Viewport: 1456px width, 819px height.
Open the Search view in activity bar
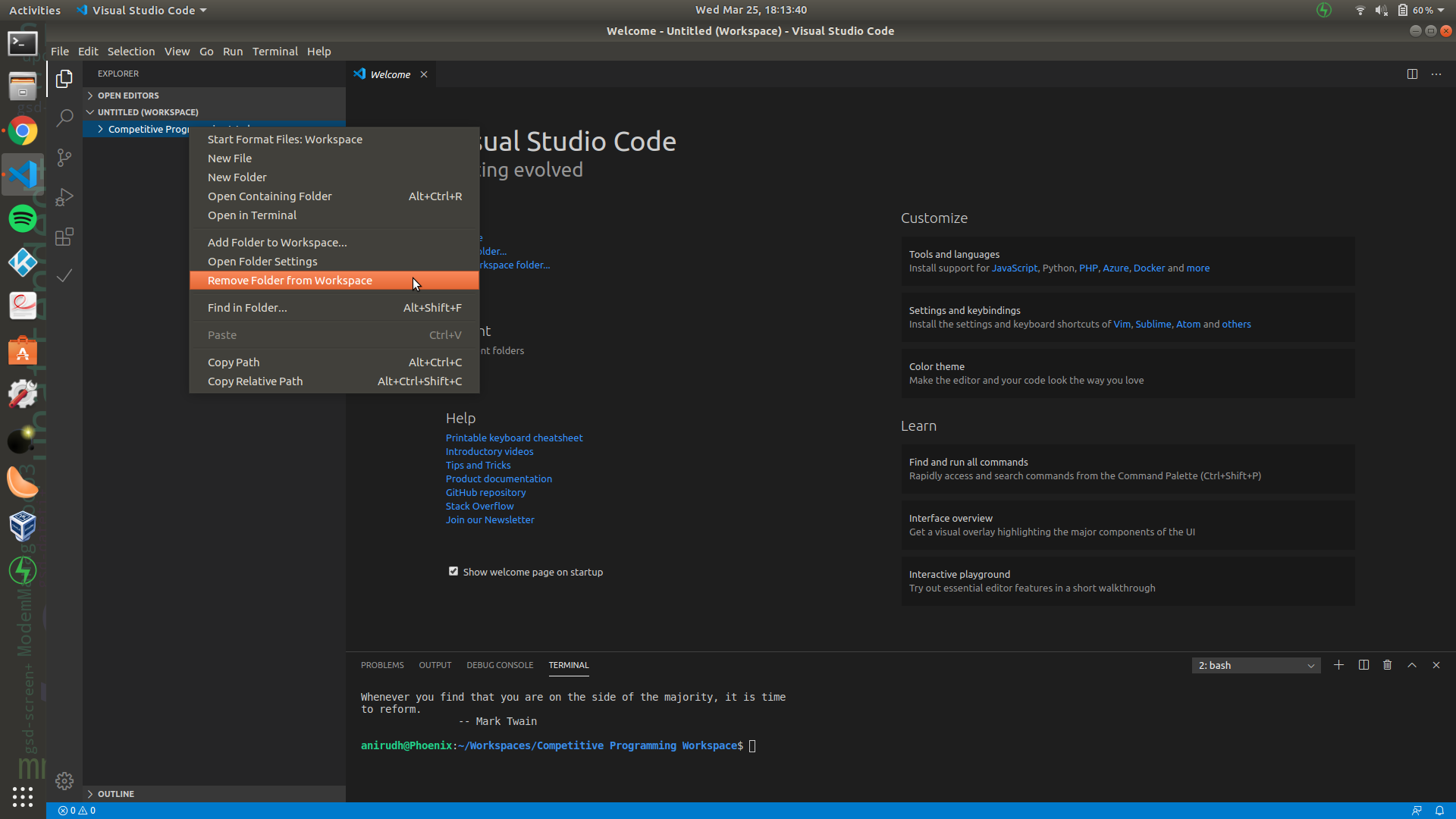click(x=64, y=118)
